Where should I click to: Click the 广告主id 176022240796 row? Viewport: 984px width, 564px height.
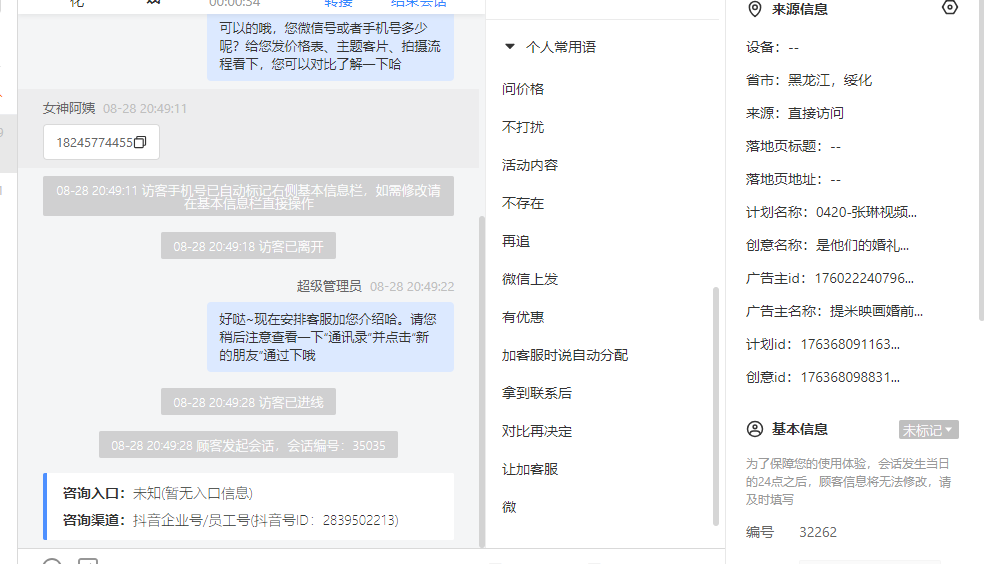click(830, 279)
